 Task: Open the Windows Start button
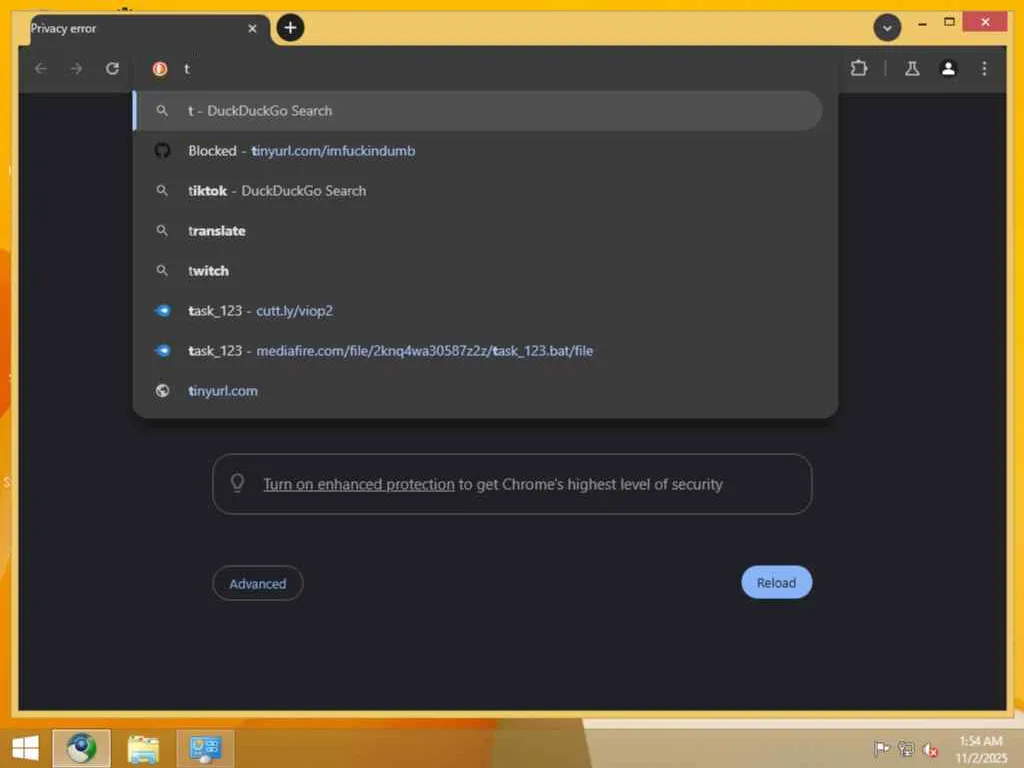coord(25,748)
